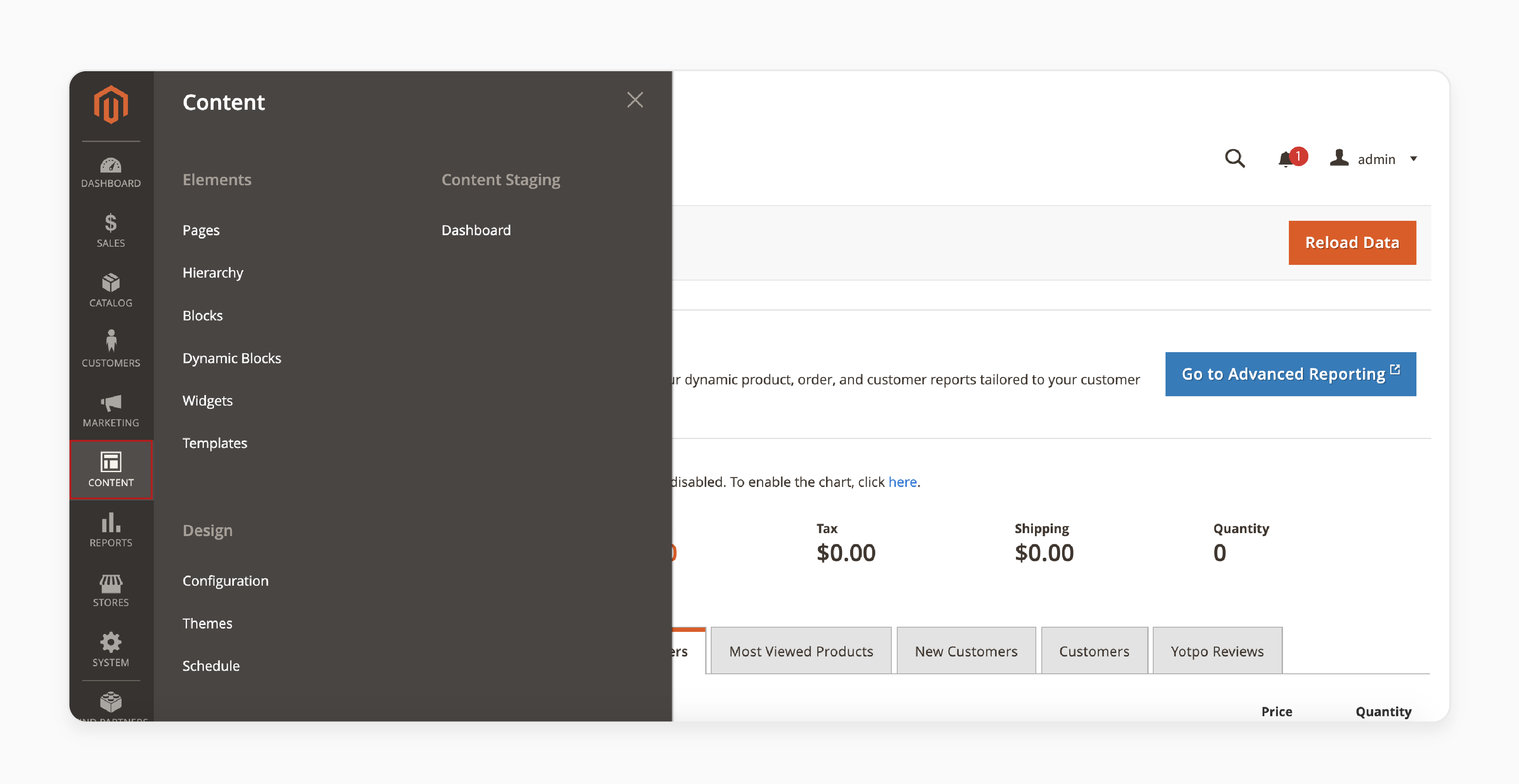Viewport: 1519px width, 784px height.
Task: Switch to Most Viewed Products tab
Action: (801, 651)
